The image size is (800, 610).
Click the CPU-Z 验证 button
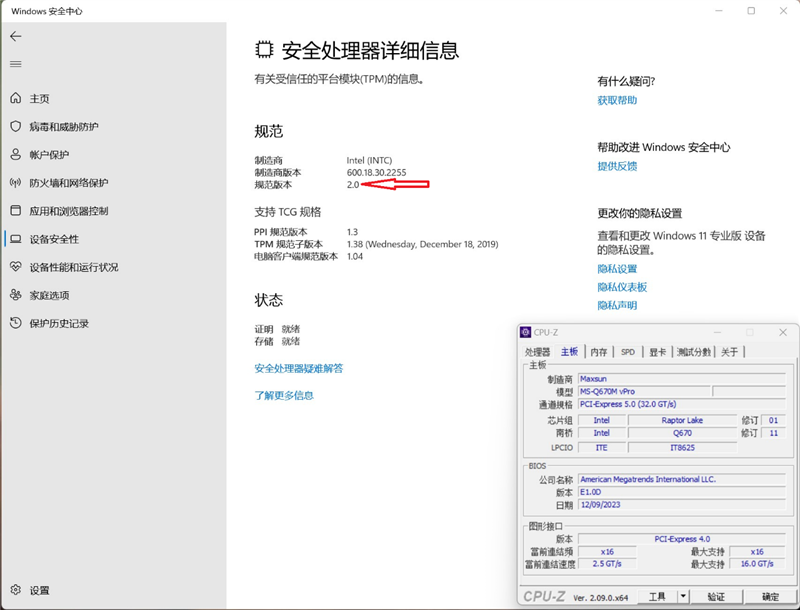coord(716,596)
